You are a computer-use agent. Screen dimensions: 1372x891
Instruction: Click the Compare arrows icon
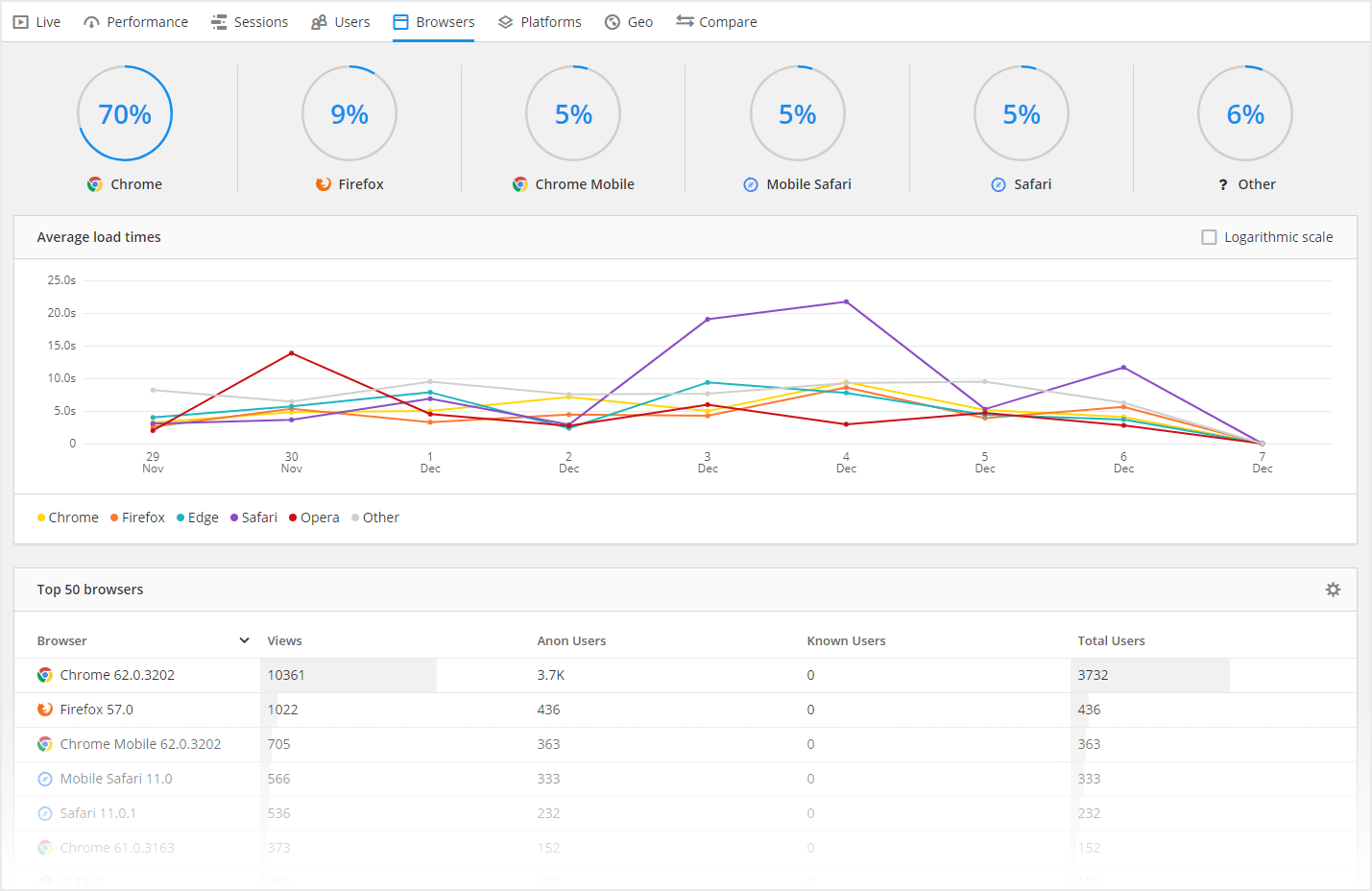coord(685,21)
